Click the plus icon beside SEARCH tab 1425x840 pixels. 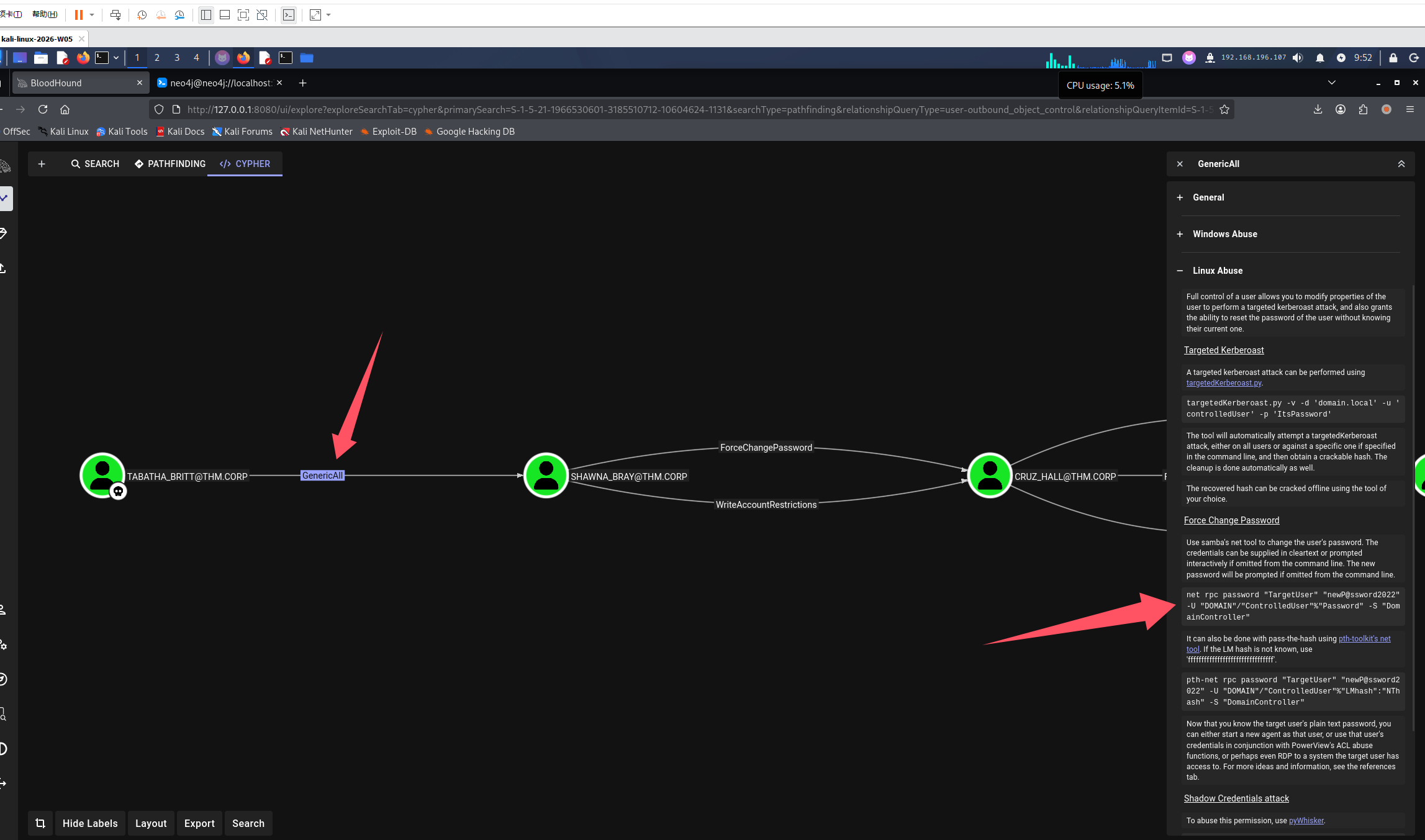pos(42,164)
